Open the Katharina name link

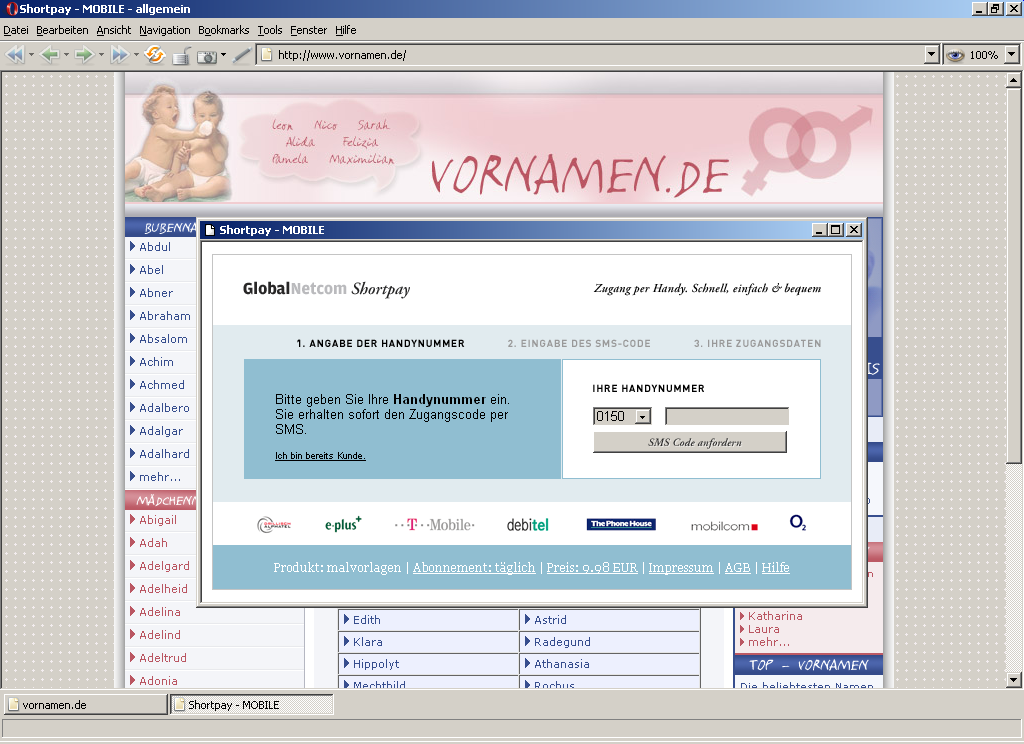(x=775, y=616)
